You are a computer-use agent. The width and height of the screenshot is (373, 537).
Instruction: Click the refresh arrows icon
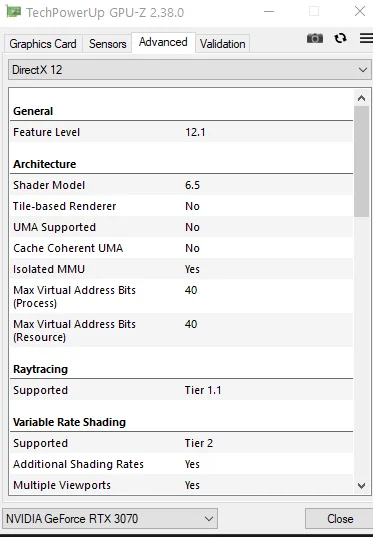click(x=340, y=38)
